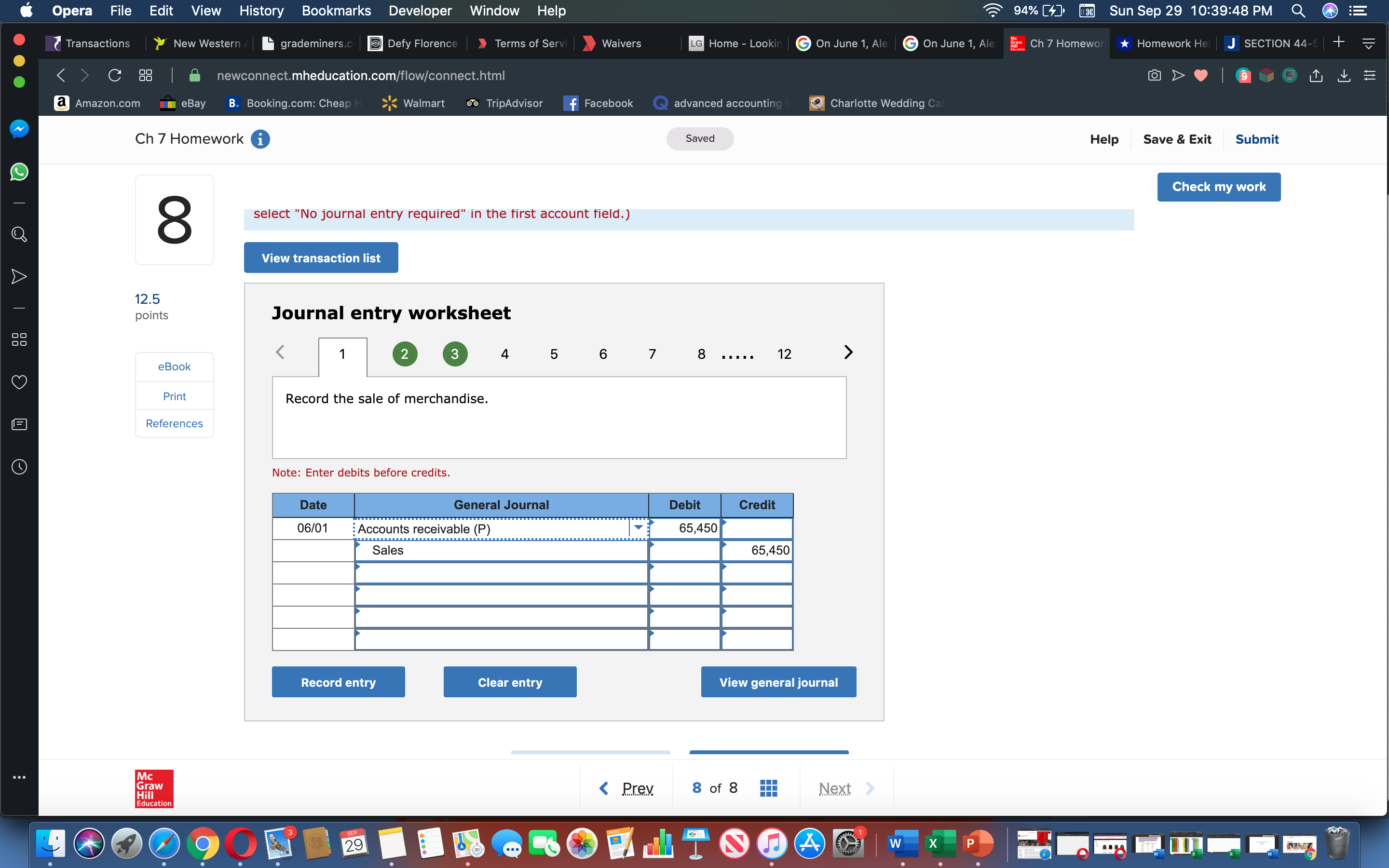Open the History menu in menu bar

[261, 10]
